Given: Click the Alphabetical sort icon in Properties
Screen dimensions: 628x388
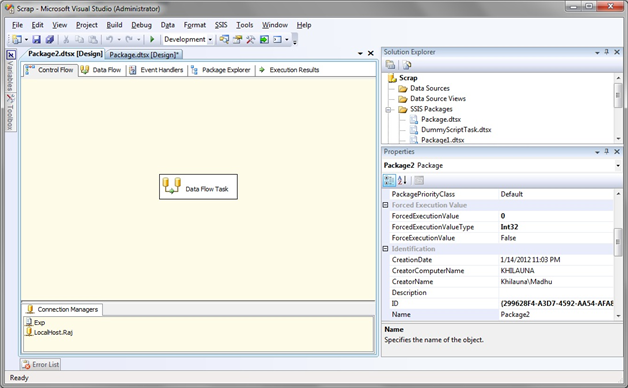Looking at the screenshot, I should click(402, 180).
